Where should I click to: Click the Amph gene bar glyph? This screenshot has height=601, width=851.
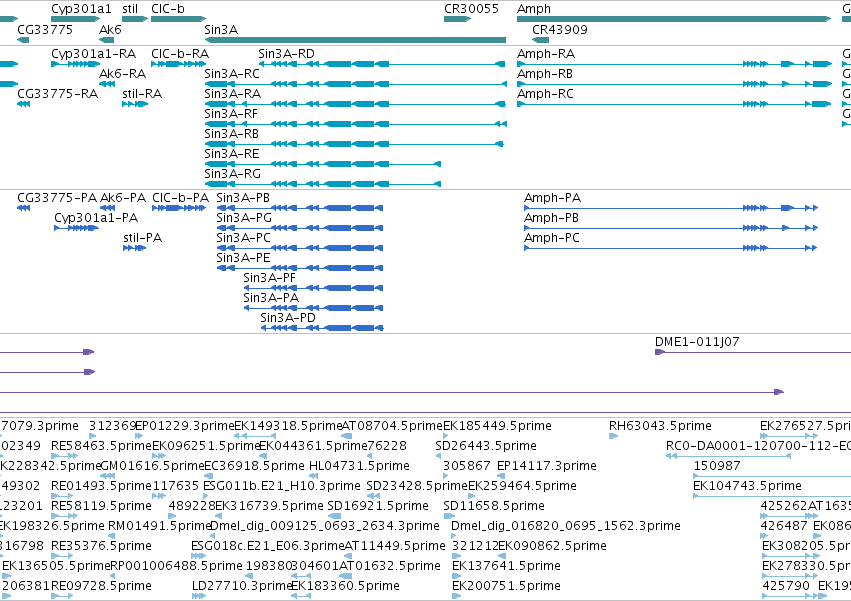tap(674, 19)
